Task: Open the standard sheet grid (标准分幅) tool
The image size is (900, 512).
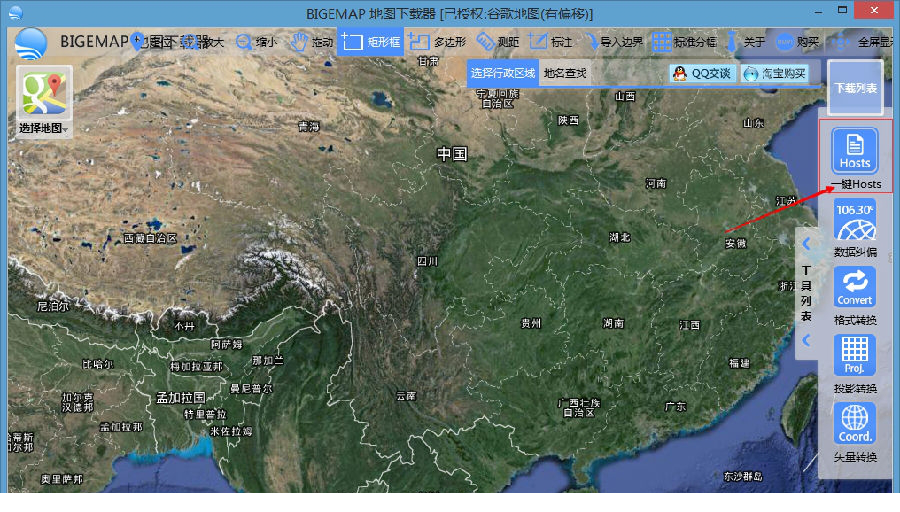Action: click(685, 42)
